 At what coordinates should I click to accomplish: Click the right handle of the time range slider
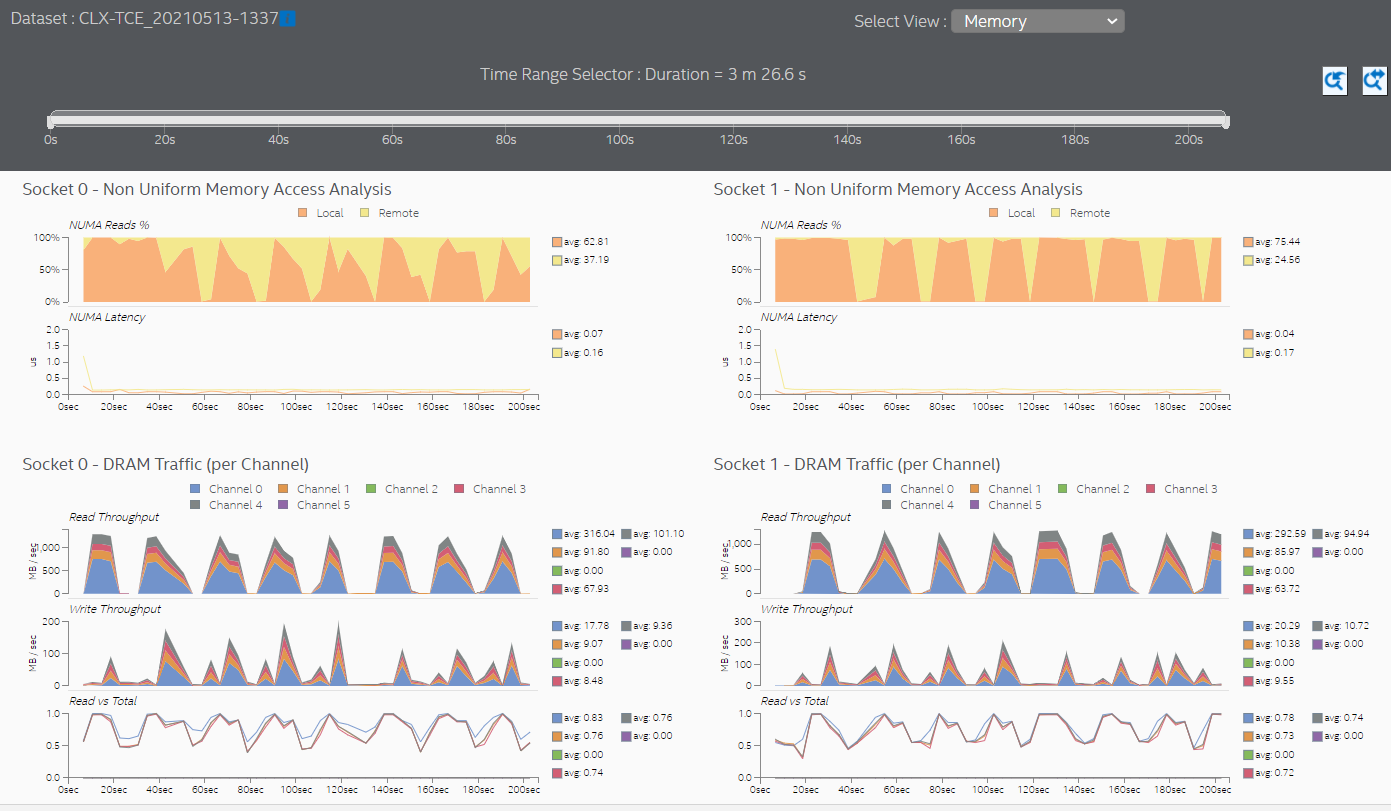point(1226,122)
